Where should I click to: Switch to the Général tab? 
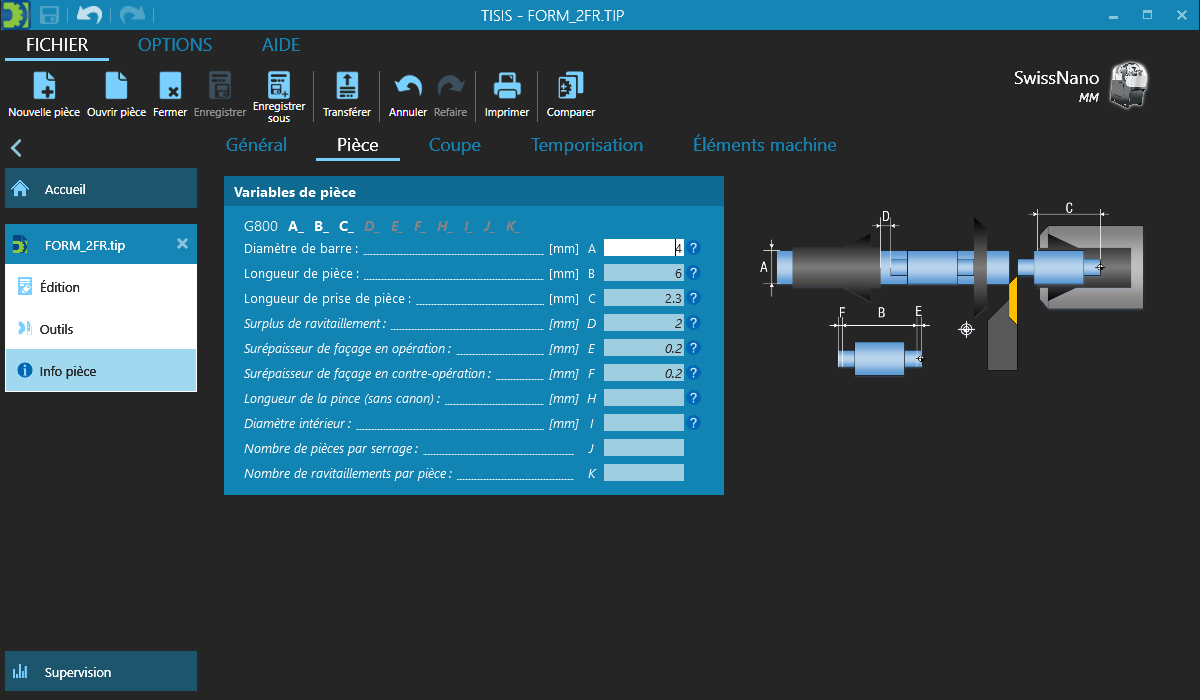click(256, 145)
